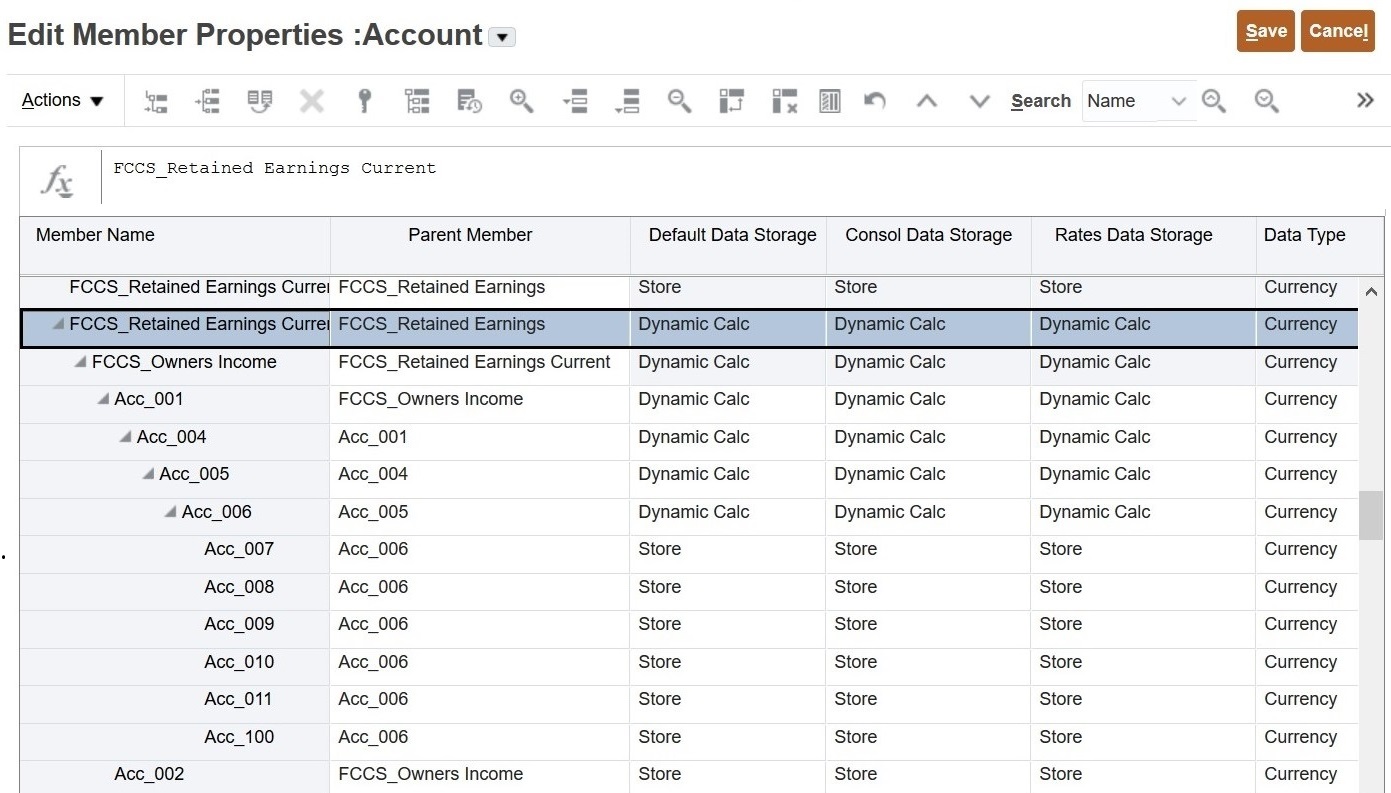Click the Zoom Out magnifier icon
This screenshot has width=1391, height=793.
[679, 101]
